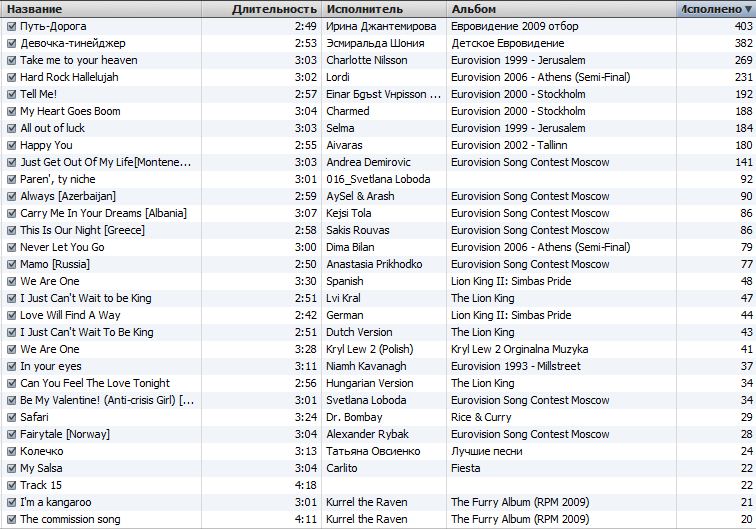Click artist Татьяна Овсиенко

pyautogui.click(x=373, y=451)
